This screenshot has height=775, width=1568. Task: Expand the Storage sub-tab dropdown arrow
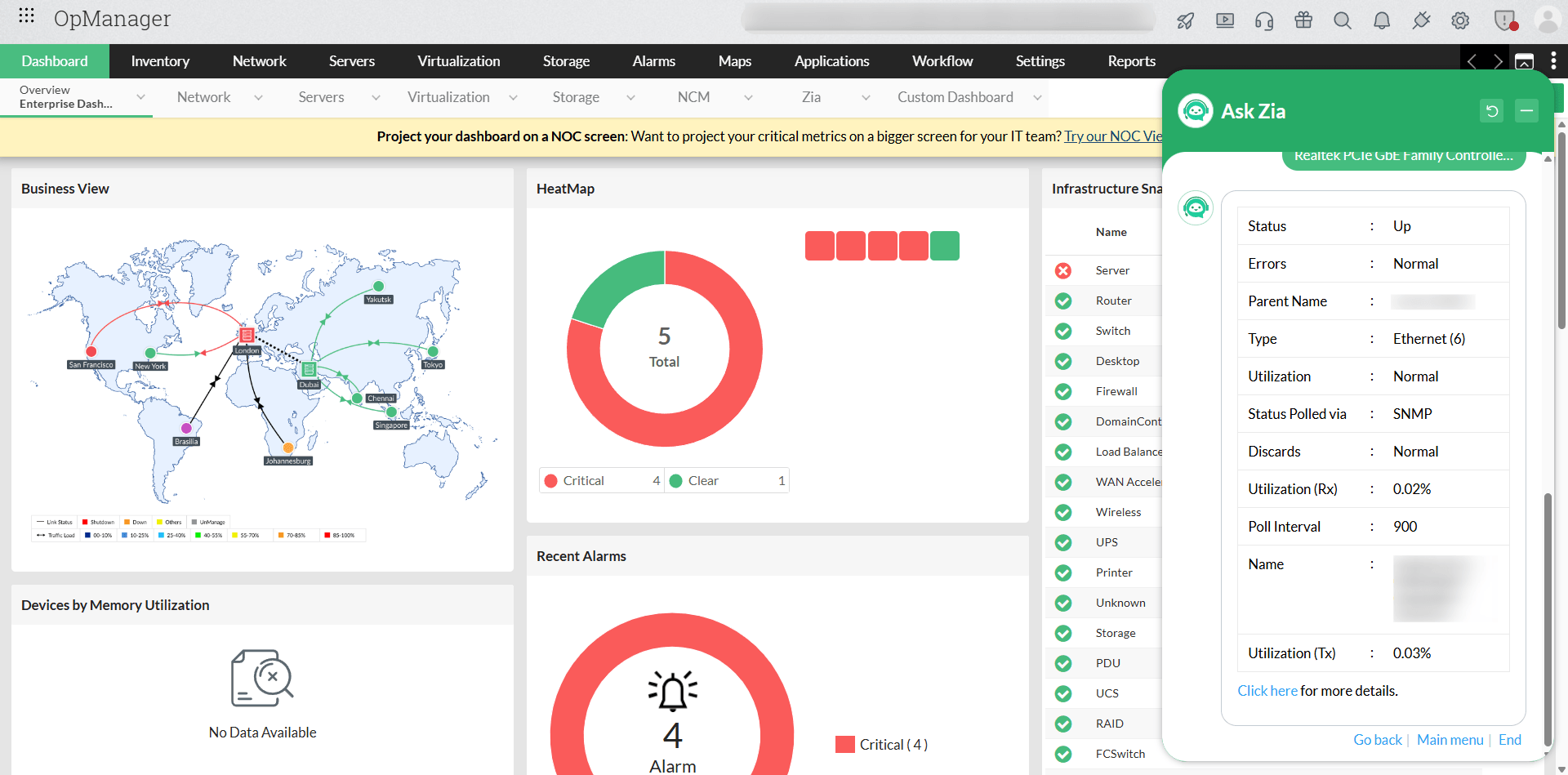(x=630, y=97)
